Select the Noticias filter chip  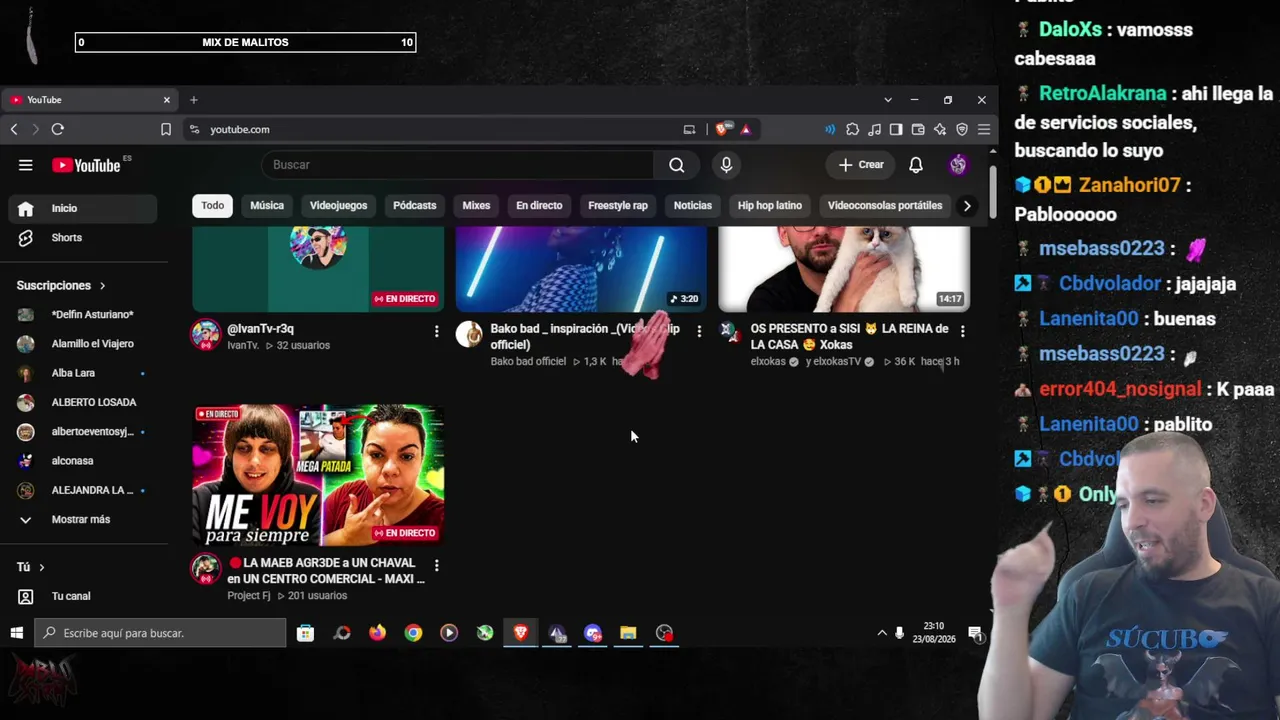click(x=693, y=206)
